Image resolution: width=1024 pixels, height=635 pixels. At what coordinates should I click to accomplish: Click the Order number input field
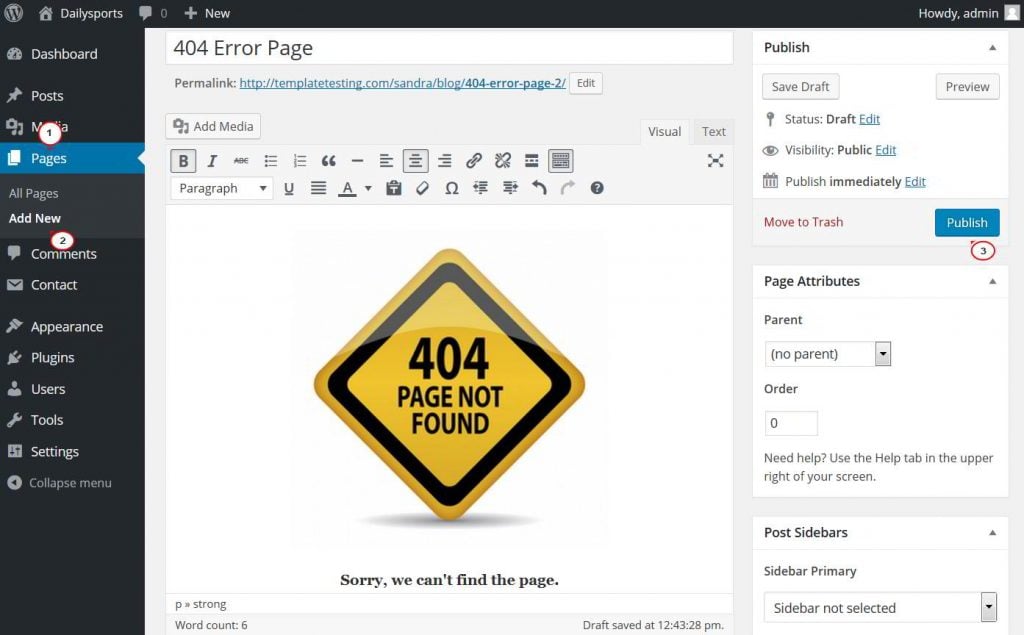pos(790,423)
